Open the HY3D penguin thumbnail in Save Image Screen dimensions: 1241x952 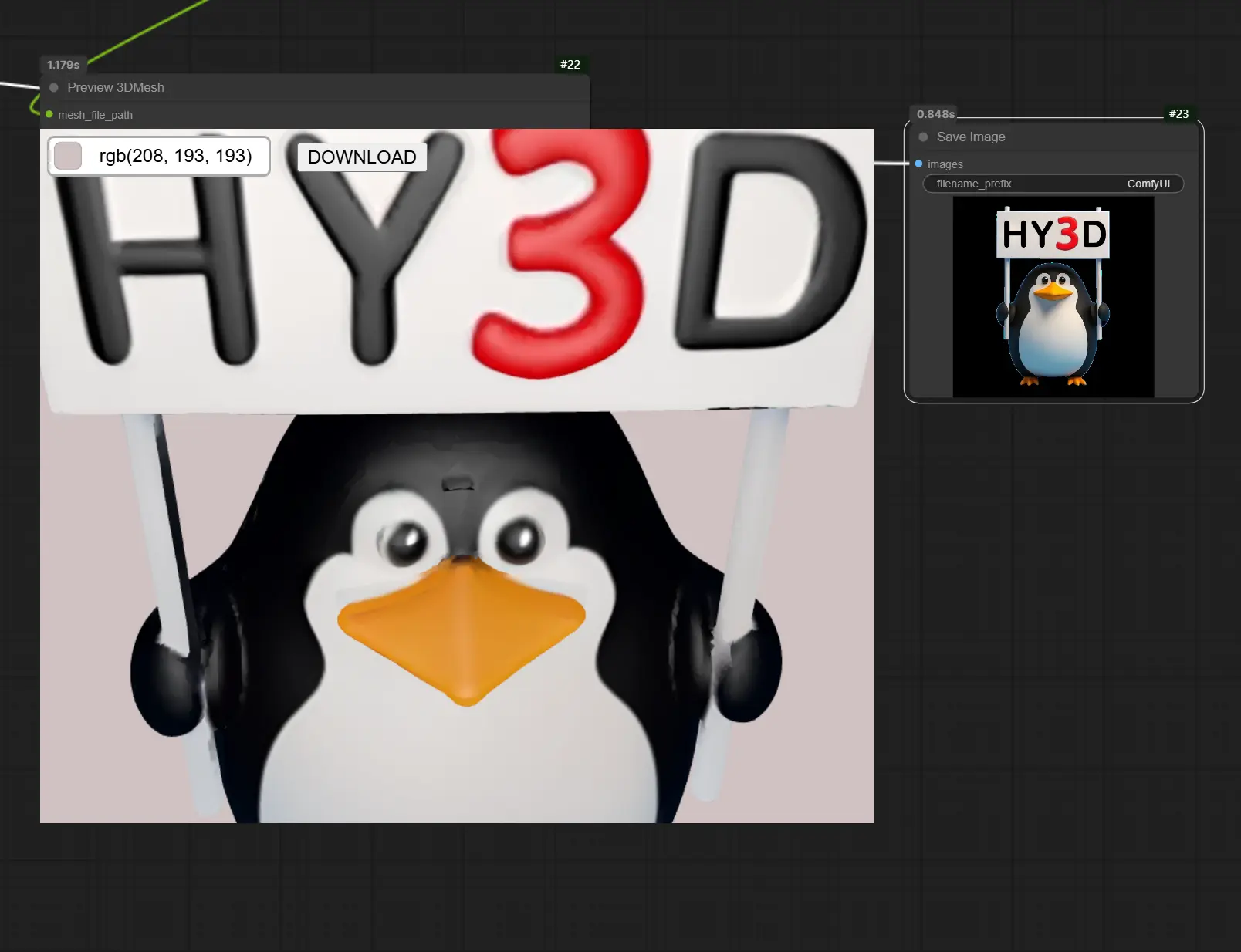pos(1053,297)
